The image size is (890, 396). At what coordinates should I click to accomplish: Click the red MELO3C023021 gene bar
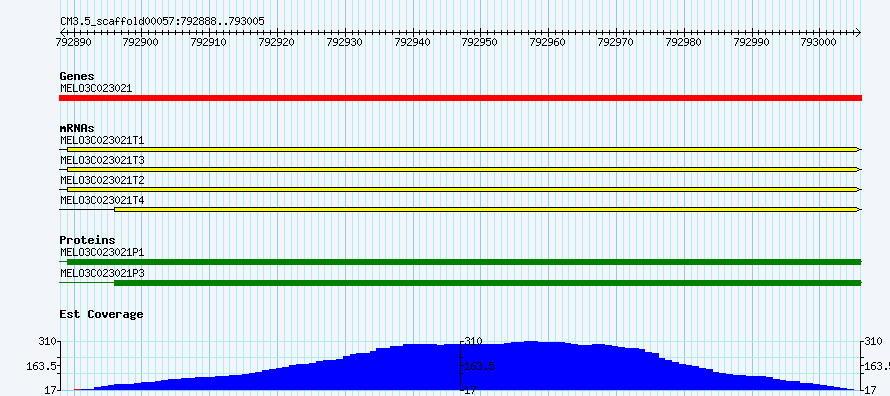pos(460,98)
